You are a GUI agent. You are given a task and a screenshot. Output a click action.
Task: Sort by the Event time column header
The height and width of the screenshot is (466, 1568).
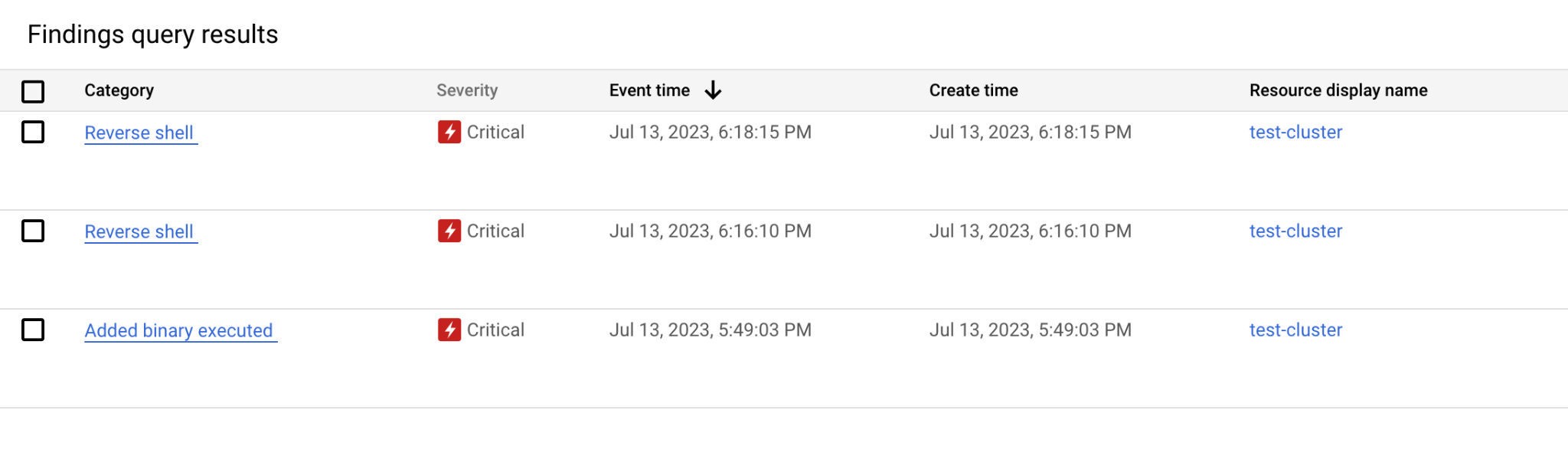click(649, 90)
